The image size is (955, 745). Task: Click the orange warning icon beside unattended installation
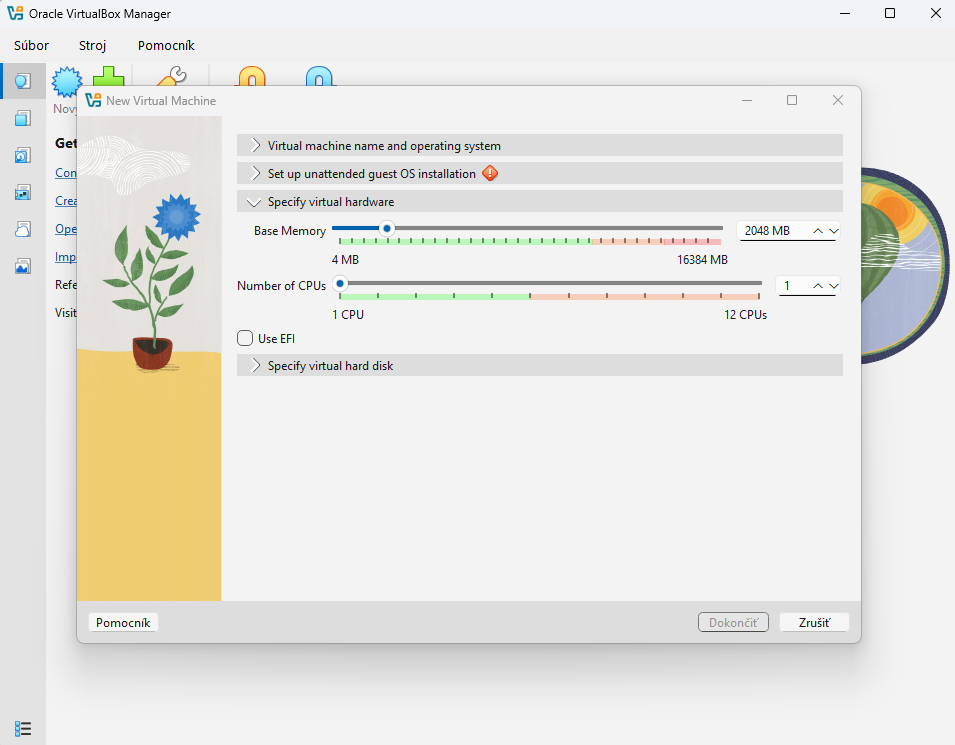tap(490, 173)
